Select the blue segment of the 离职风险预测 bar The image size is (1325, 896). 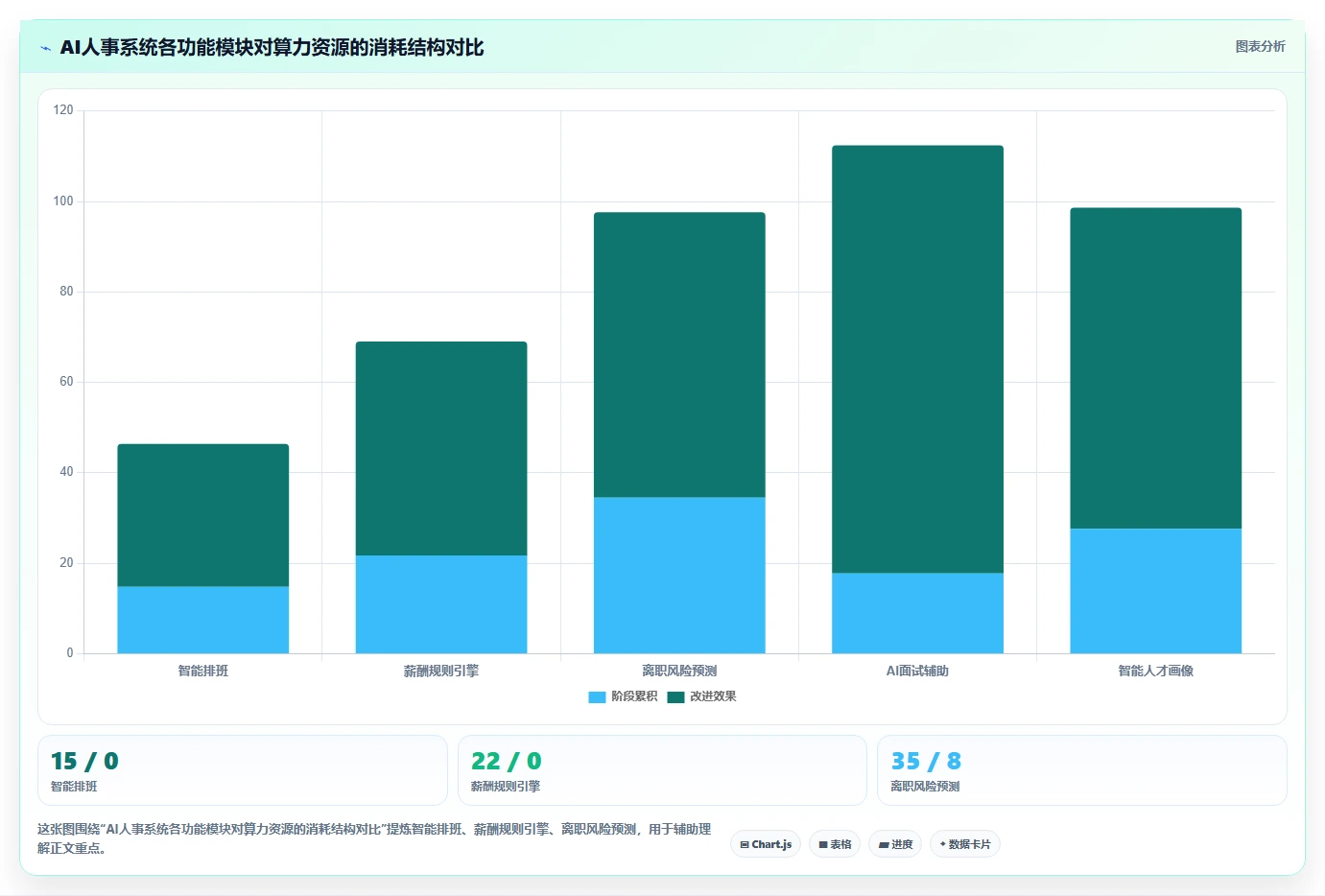[x=679, y=575]
